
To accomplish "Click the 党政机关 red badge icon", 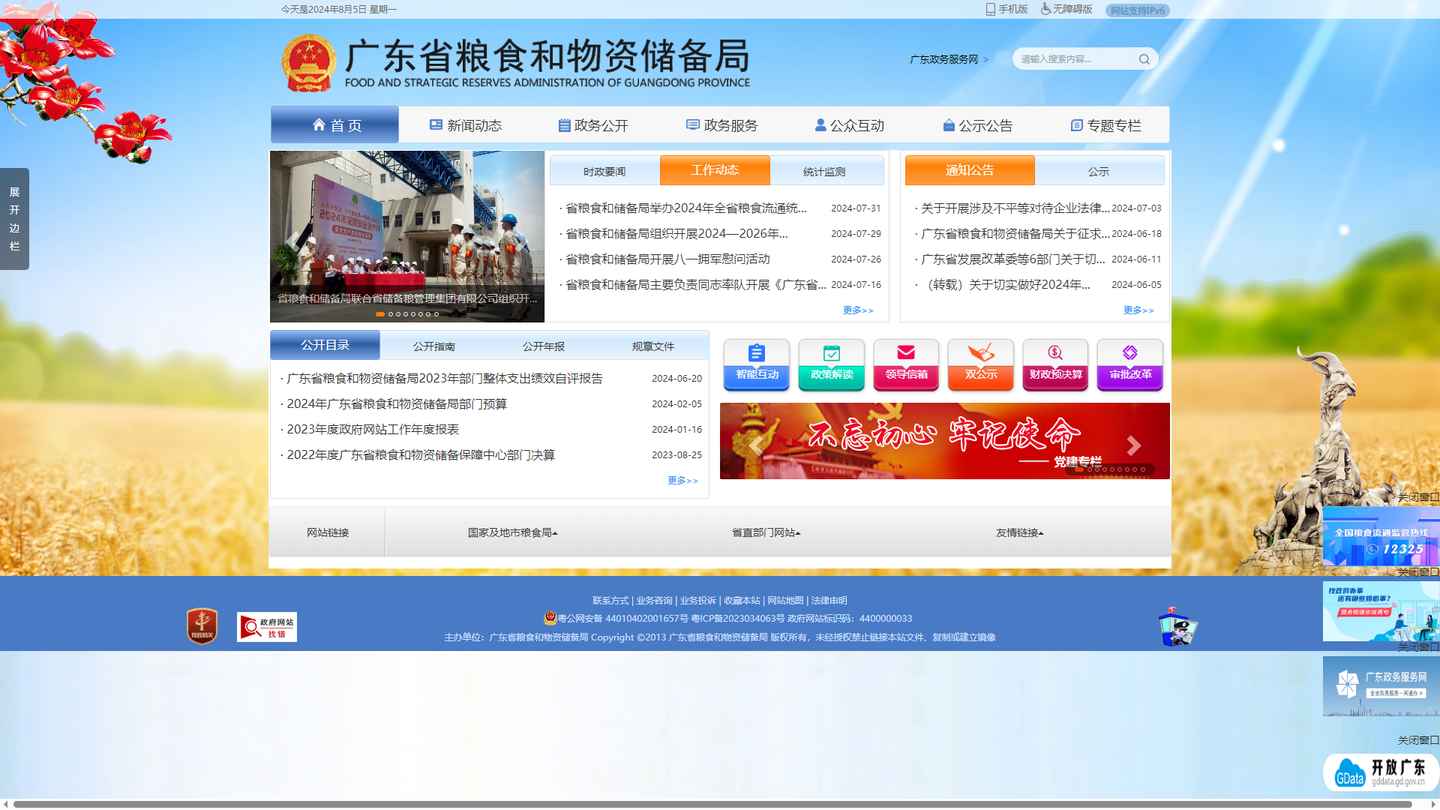I will point(202,626).
